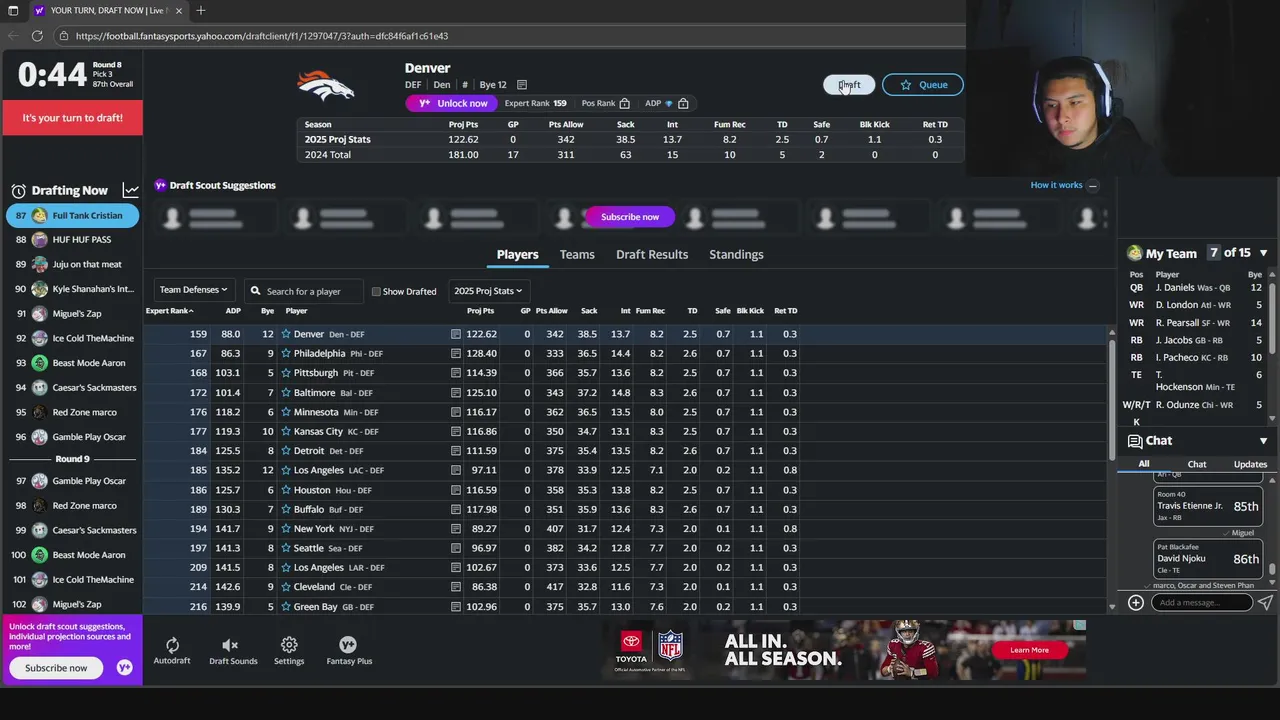This screenshot has height=720, width=1280.
Task: Click Subscribe now in Draft Scout Suggestions
Action: click(x=630, y=217)
